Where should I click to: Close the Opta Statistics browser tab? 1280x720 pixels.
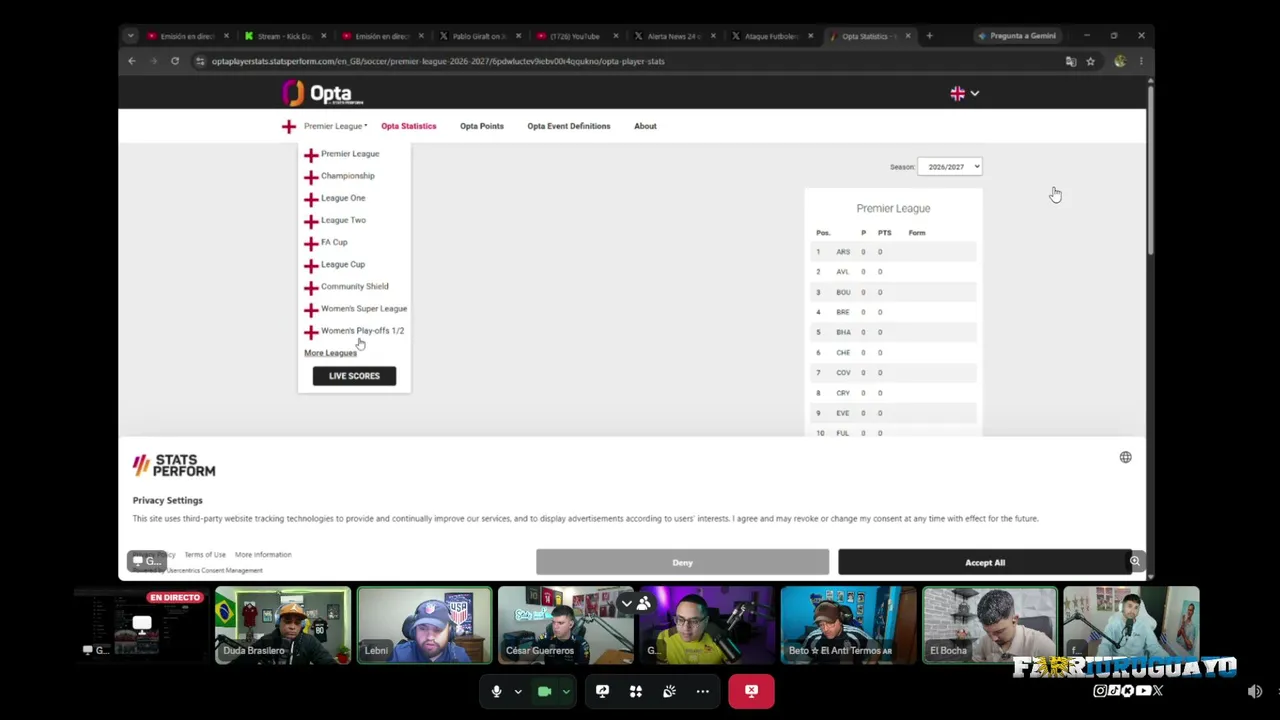[x=908, y=36]
